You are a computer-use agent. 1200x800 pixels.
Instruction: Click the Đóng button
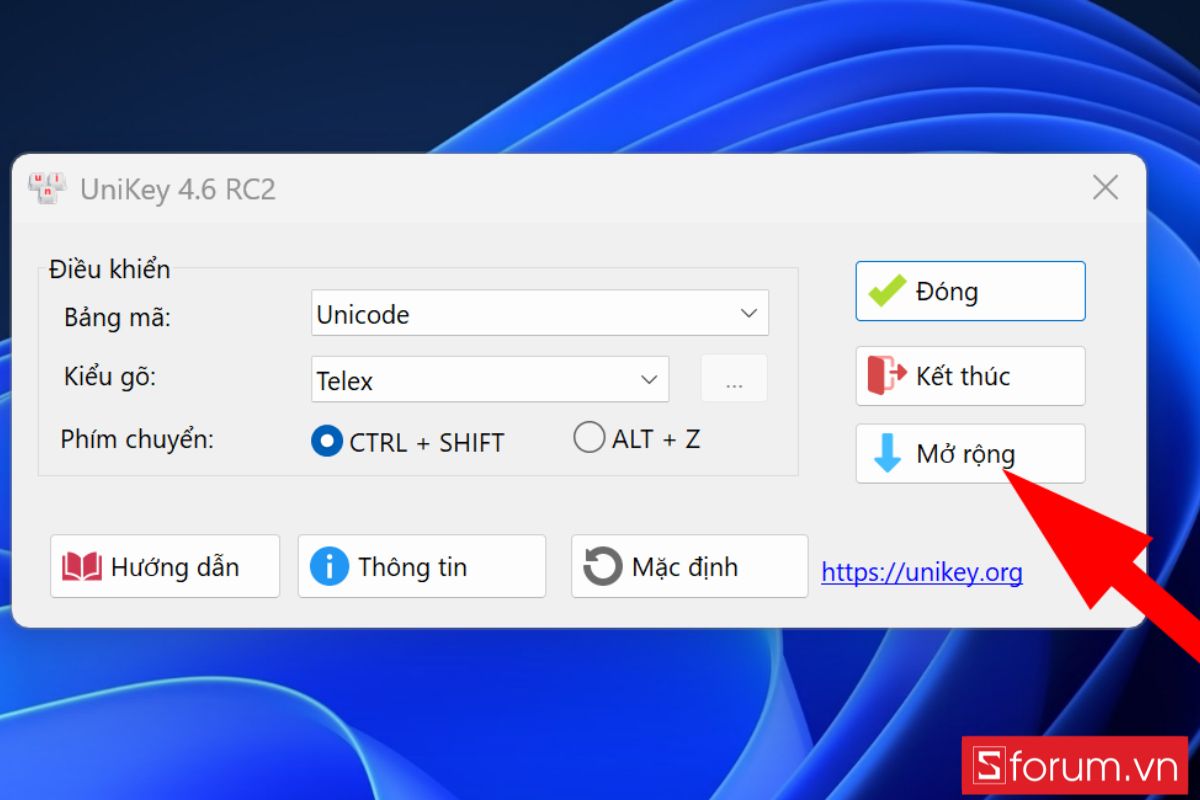point(970,291)
